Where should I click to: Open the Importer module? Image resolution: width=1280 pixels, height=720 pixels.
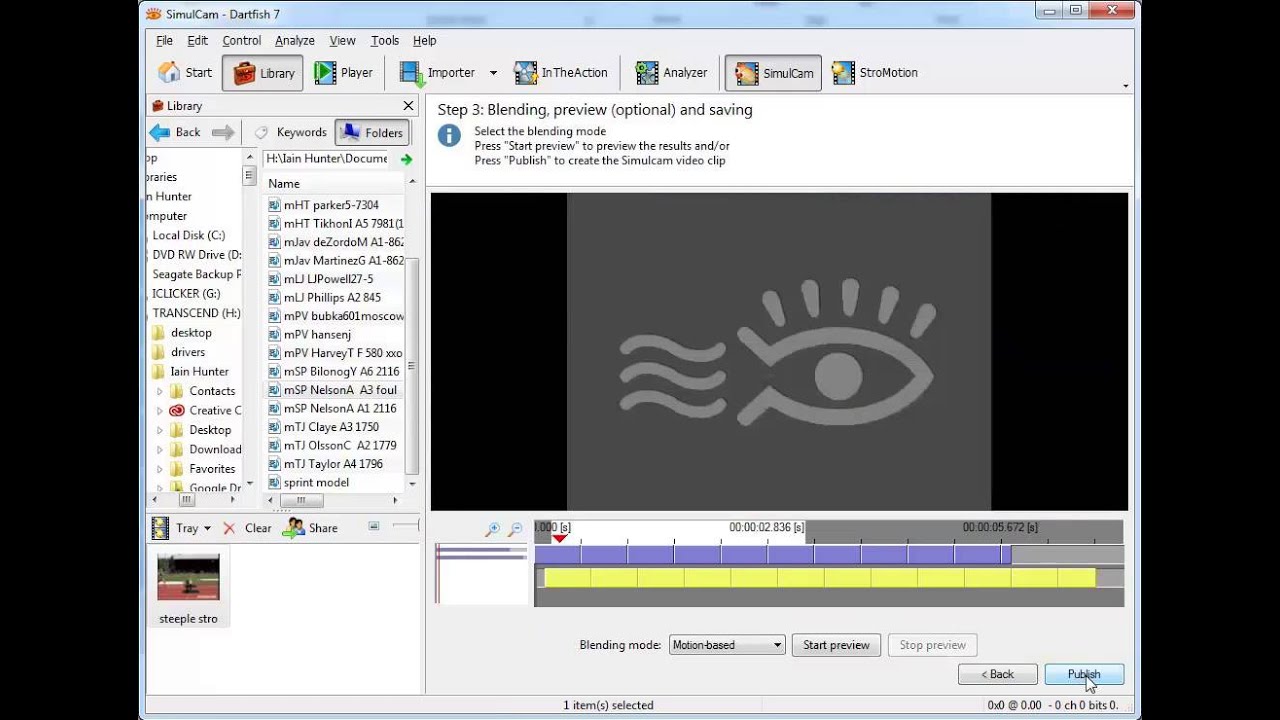[437, 72]
